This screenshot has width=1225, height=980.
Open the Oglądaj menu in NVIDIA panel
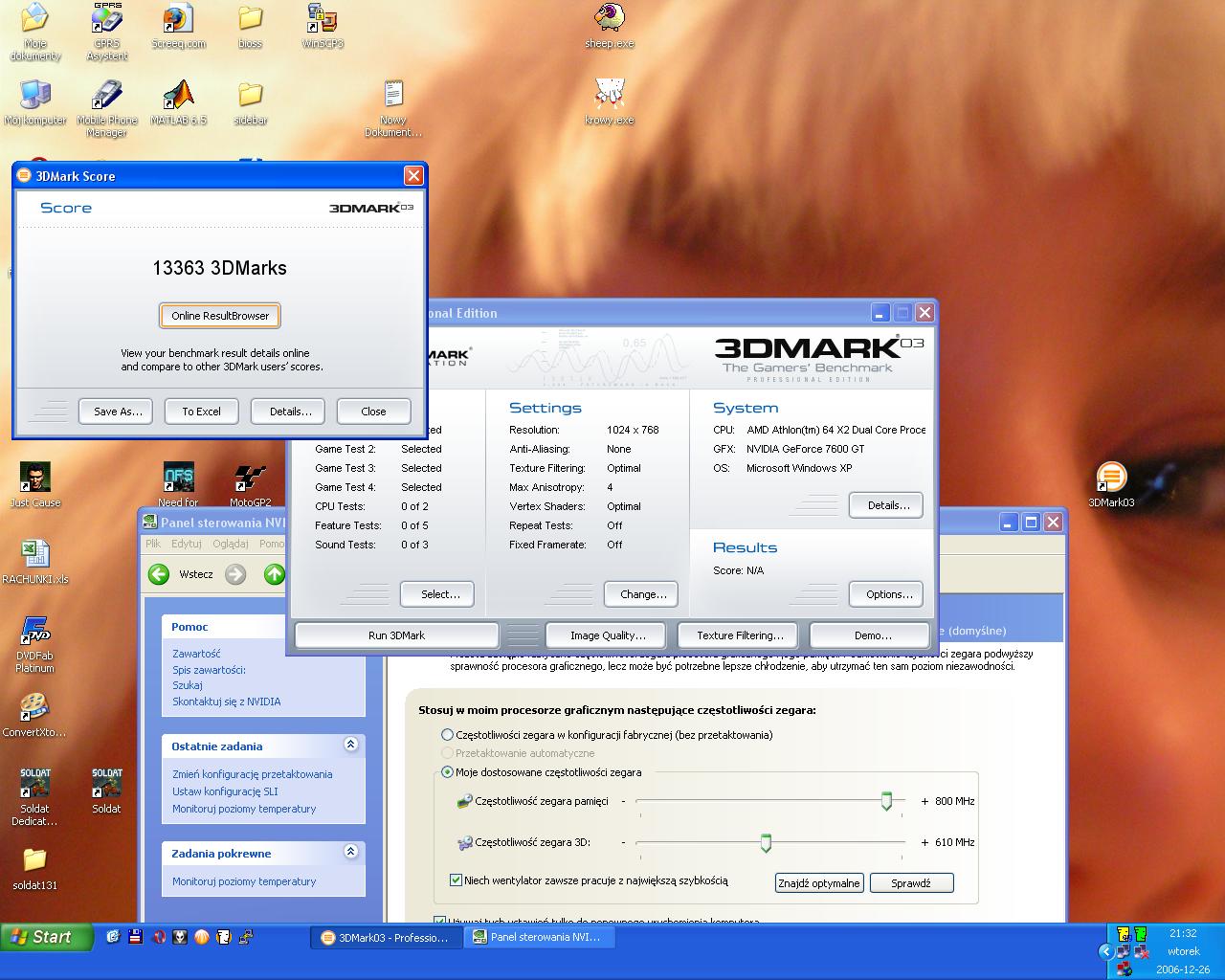(x=231, y=544)
